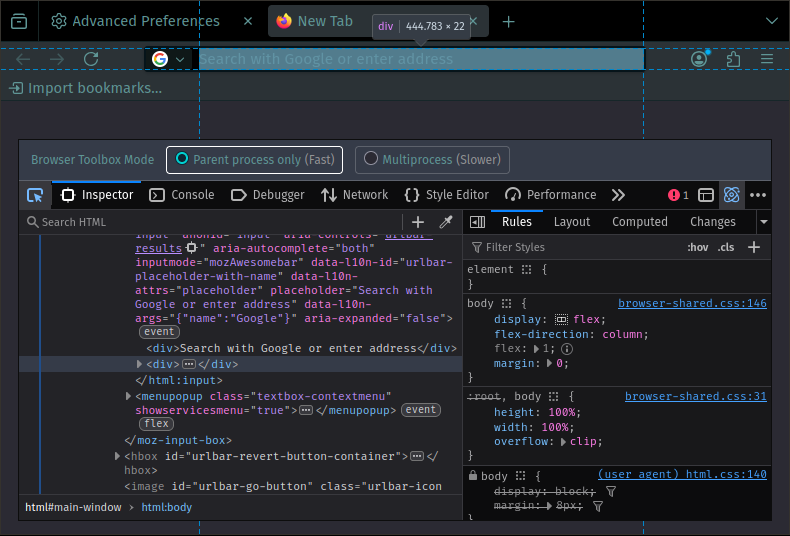Open the Google search engine dropdown
Viewport: 790px width, 536px height.
(x=168, y=59)
